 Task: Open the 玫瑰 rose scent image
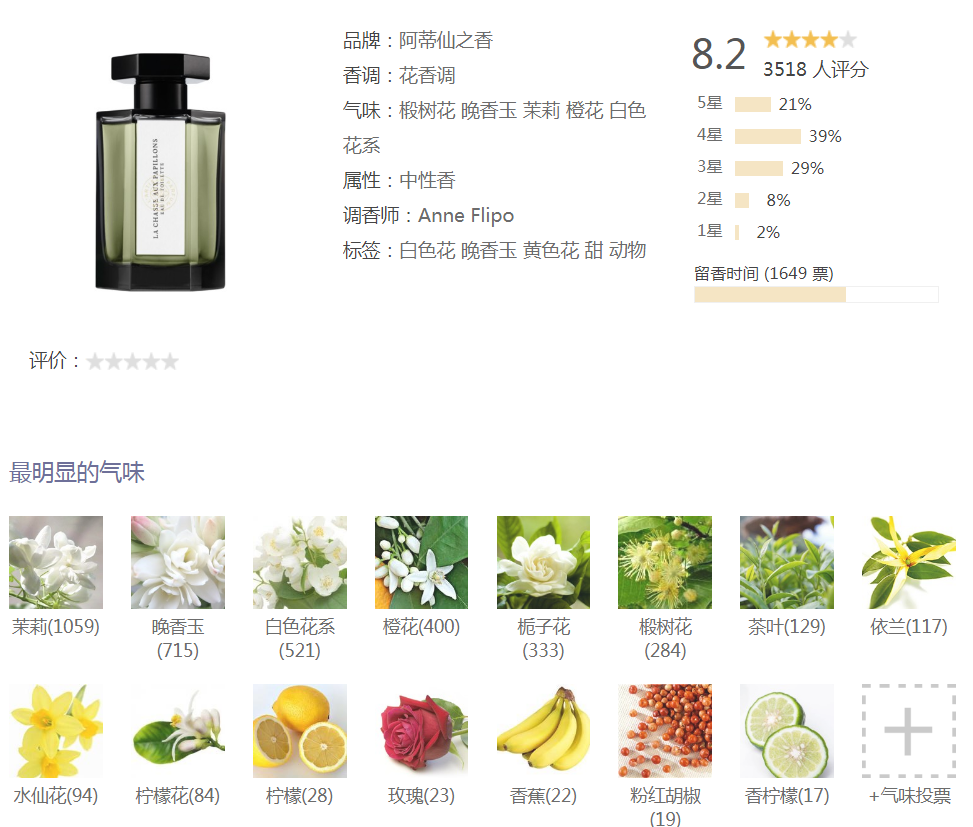coord(421,731)
